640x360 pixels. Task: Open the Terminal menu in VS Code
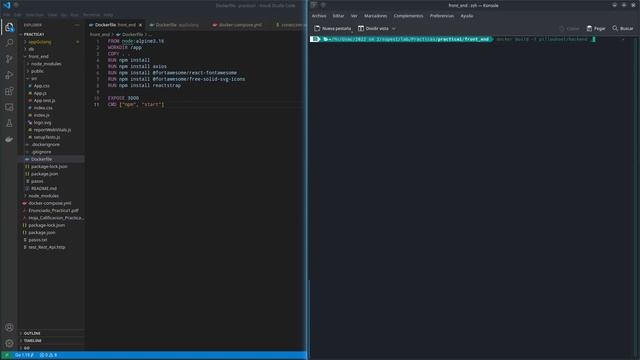[91, 14]
